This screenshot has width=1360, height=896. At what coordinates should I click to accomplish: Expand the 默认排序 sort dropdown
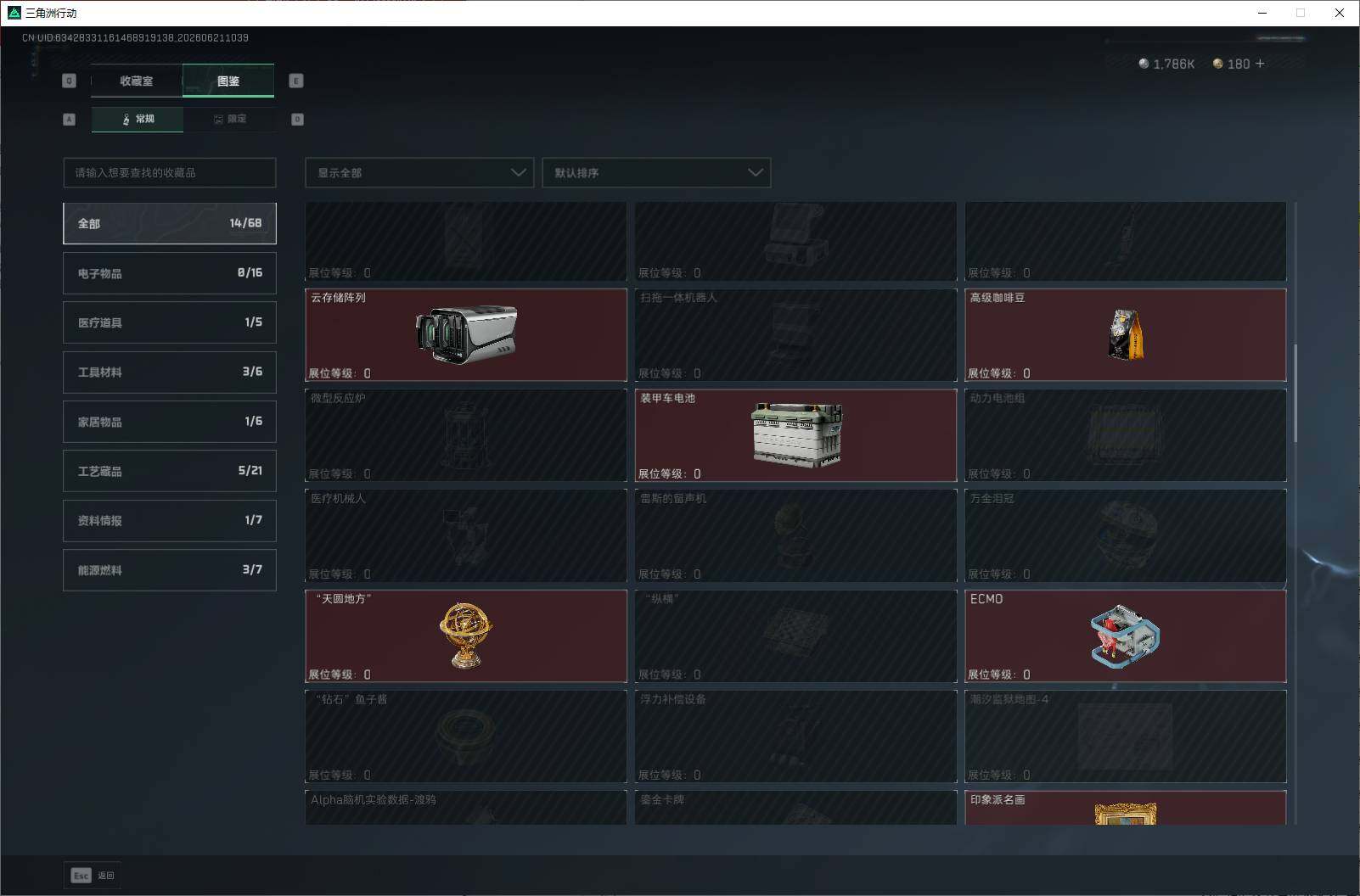tap(656, 172)
